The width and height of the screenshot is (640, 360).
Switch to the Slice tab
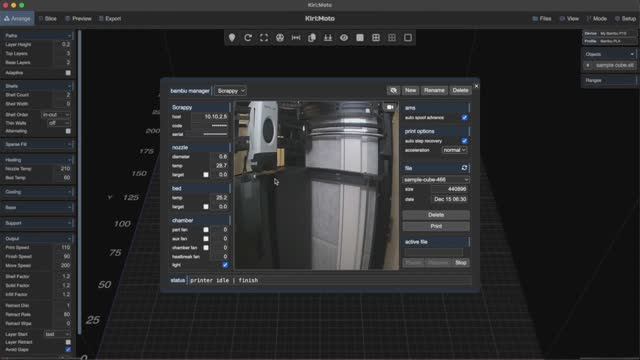pyautogui.click(x=48, y=19)
